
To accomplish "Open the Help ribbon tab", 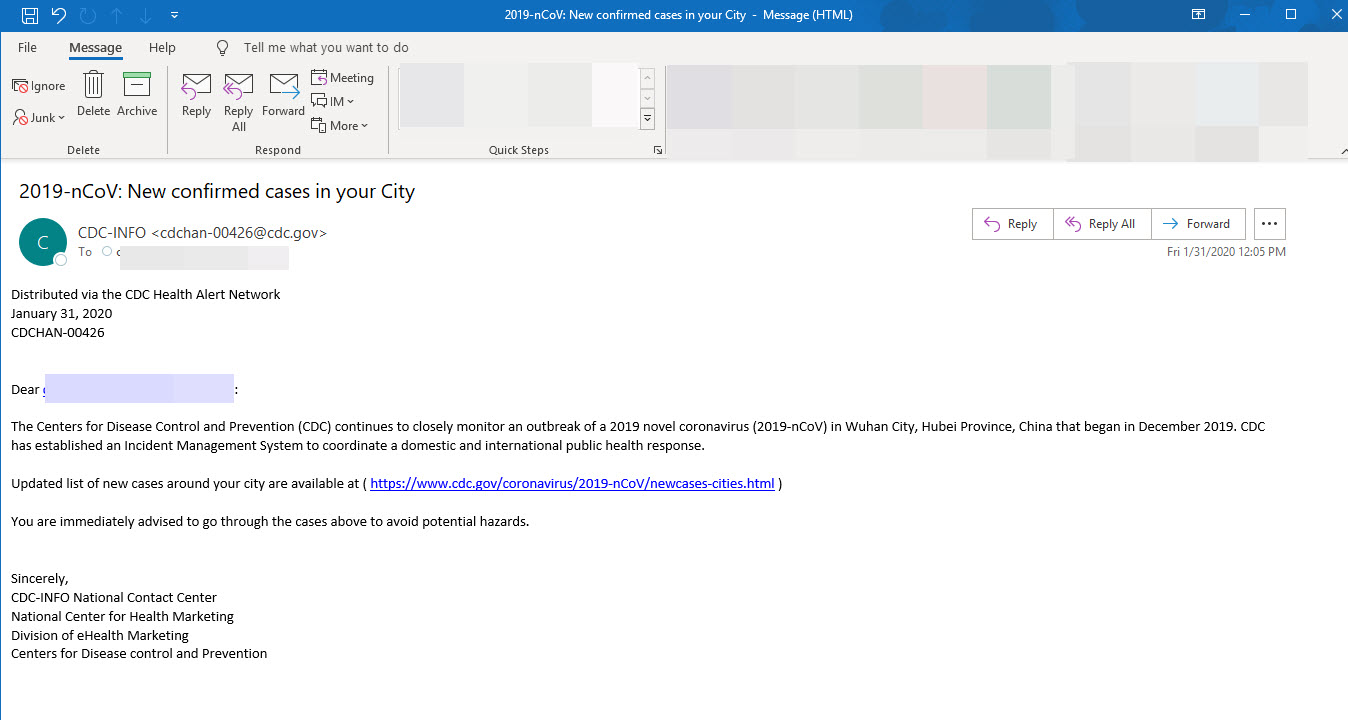I will (x=162, y=47).
